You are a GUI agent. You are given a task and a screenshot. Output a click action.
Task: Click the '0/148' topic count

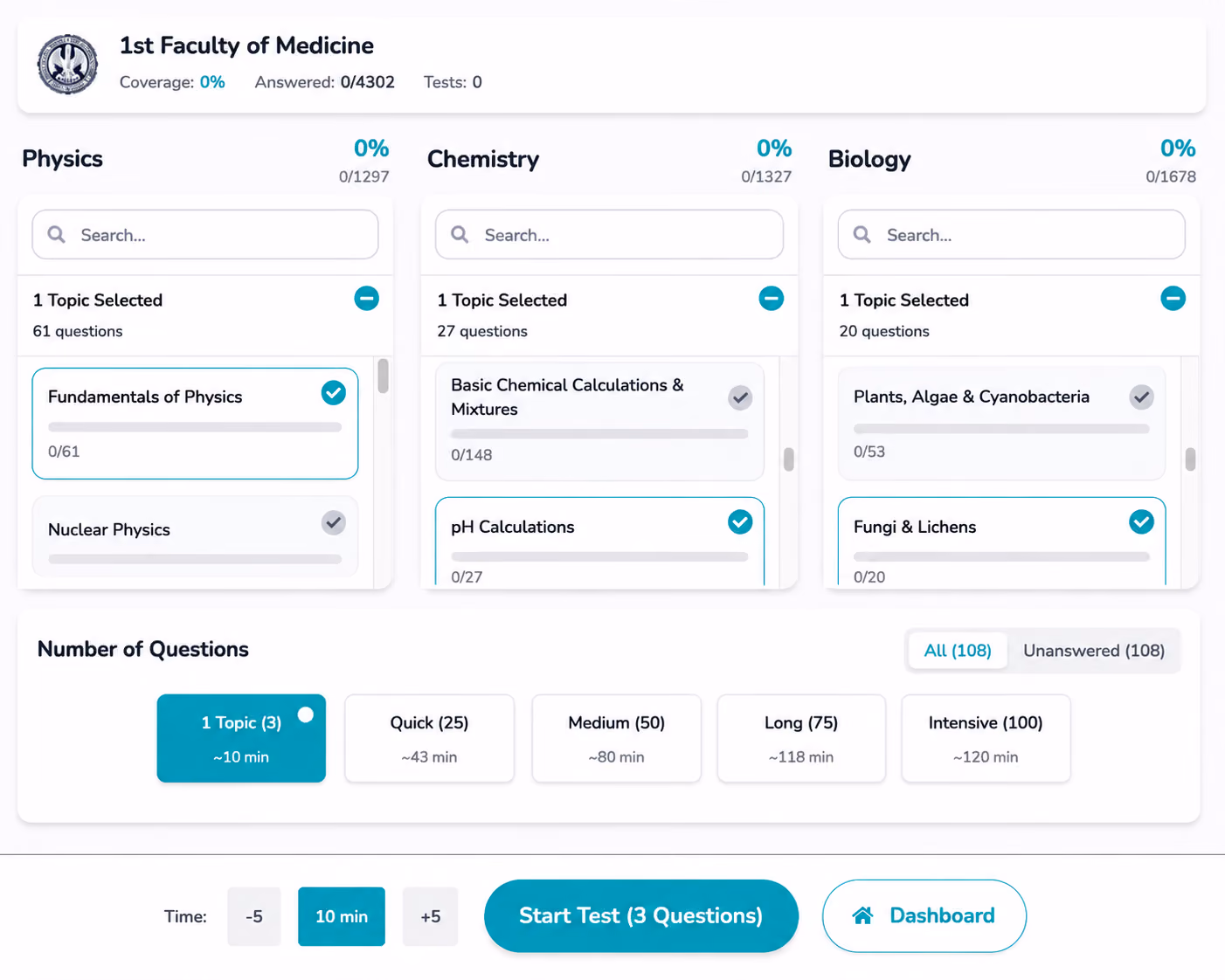[472, 455]
